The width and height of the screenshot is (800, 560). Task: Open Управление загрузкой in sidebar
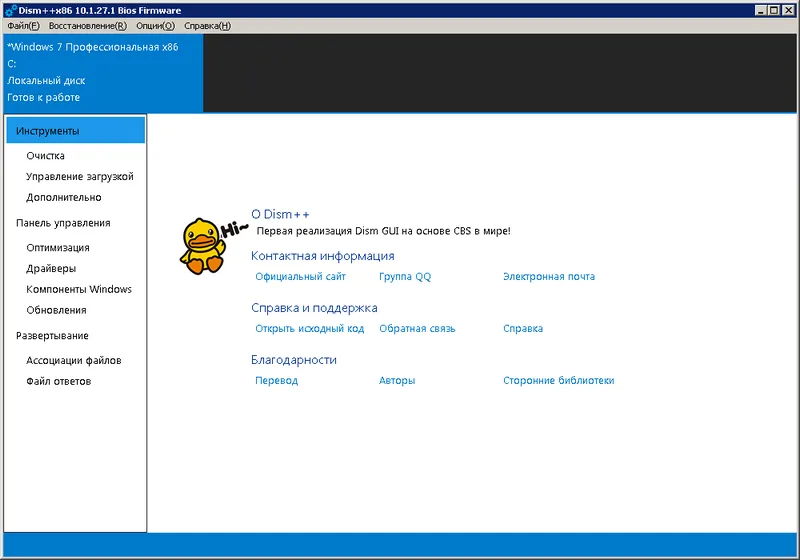click(x=80, y=176)
